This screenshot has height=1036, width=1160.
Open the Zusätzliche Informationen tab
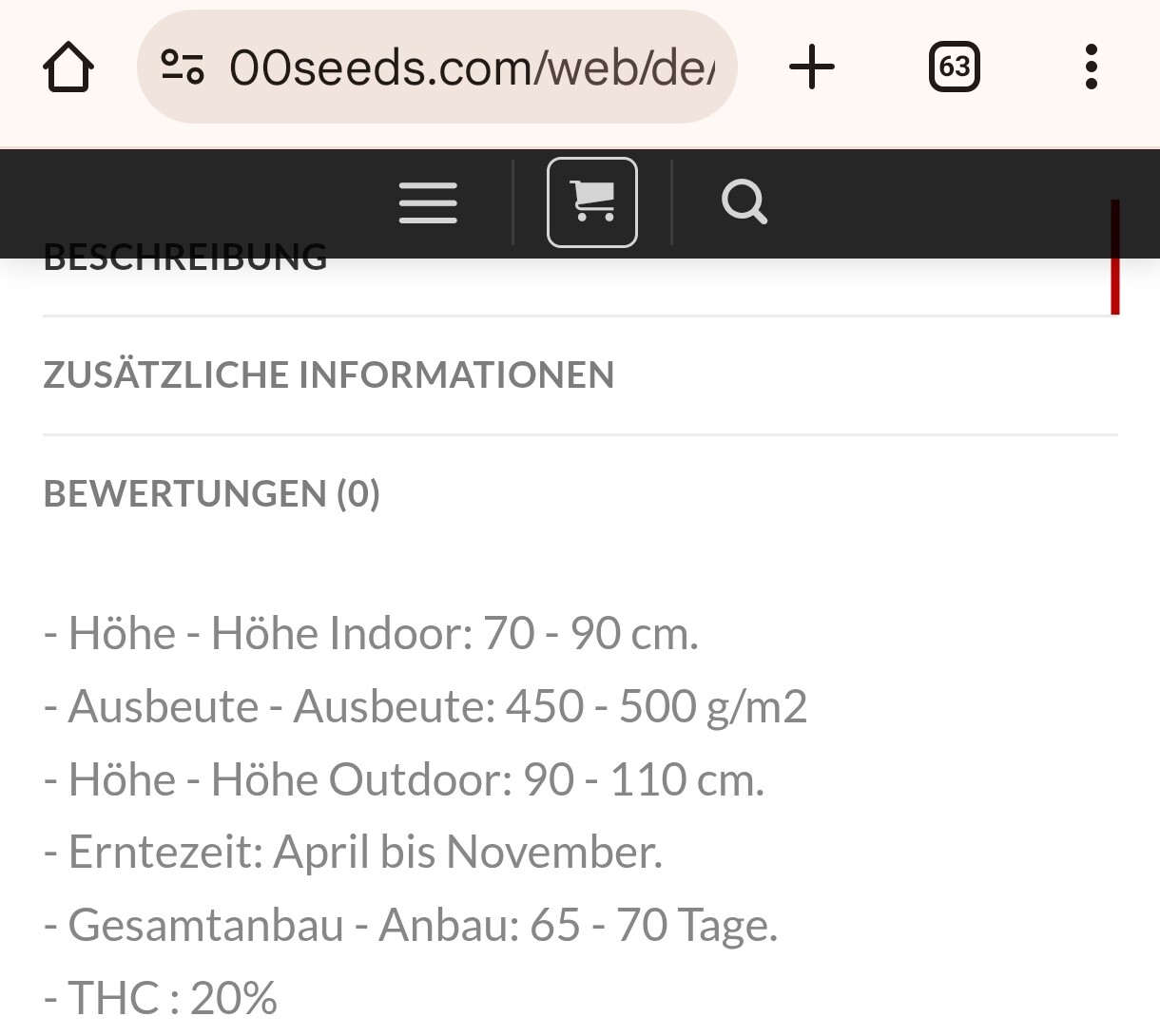click(329, 374)
